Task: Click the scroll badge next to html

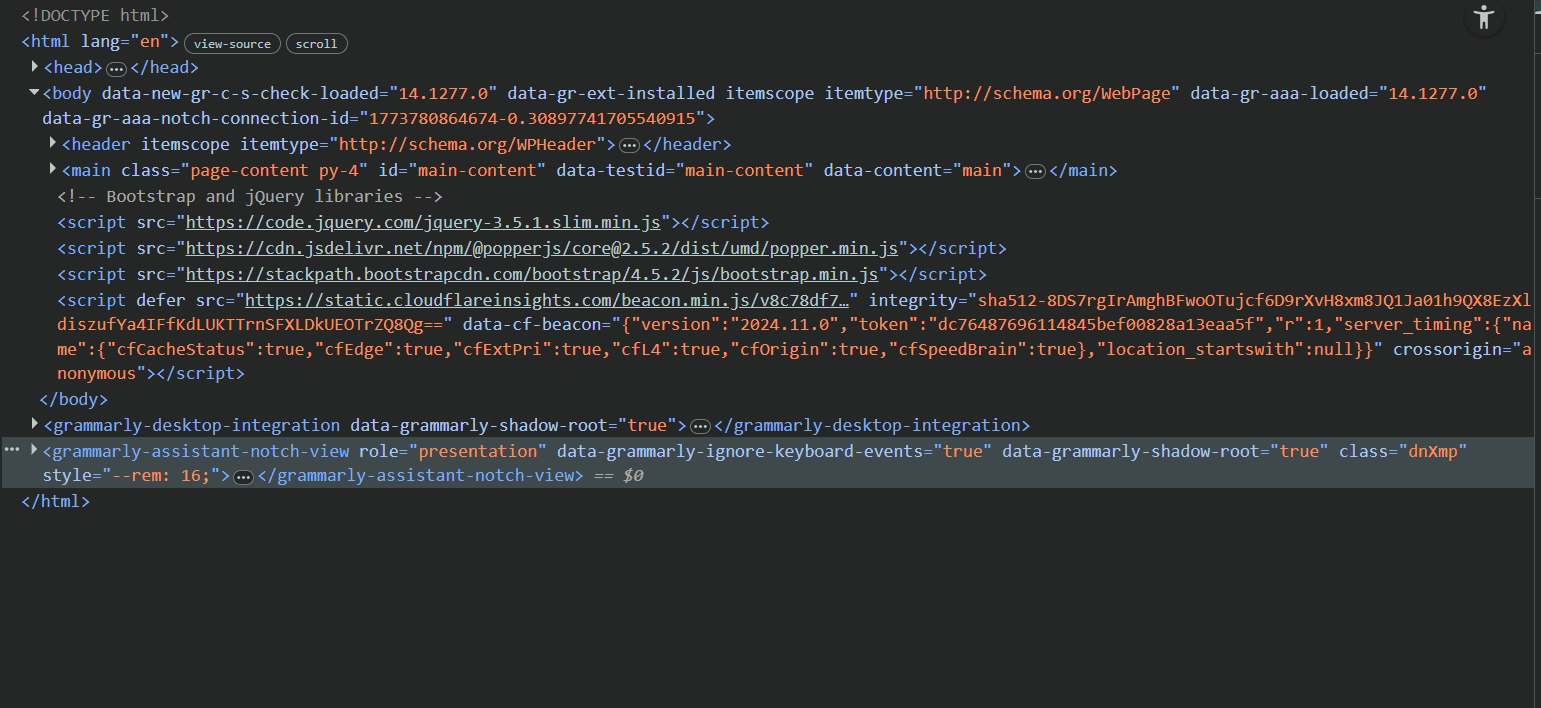Action: pos(317,44)
